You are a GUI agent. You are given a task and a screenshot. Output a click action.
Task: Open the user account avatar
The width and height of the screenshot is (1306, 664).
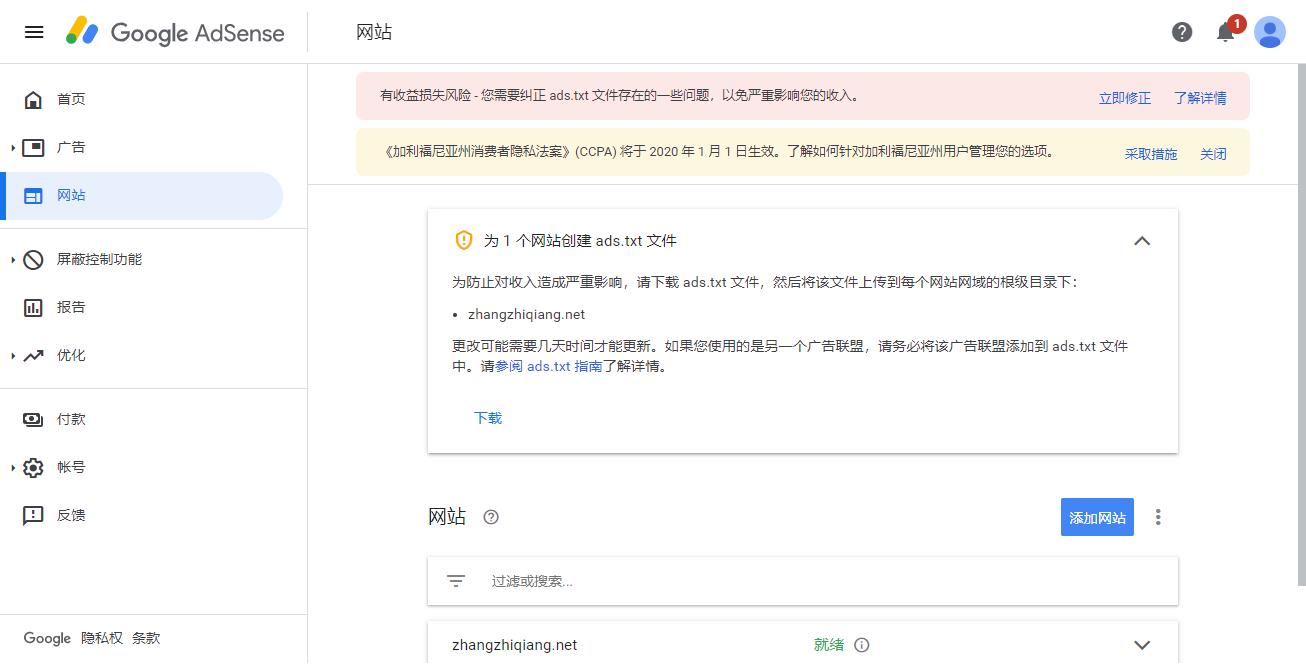click(x=1269, y=32)
